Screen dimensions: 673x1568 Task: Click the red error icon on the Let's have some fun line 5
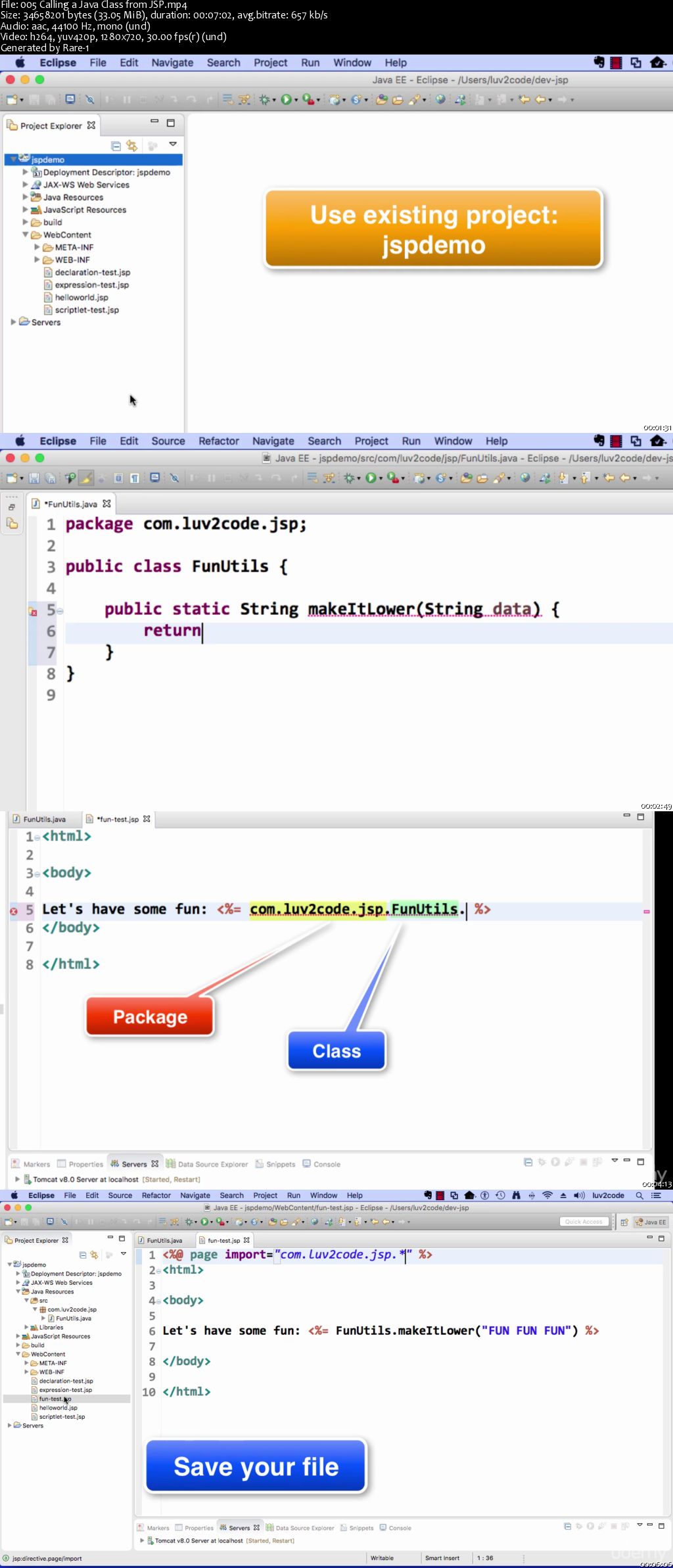14,911
